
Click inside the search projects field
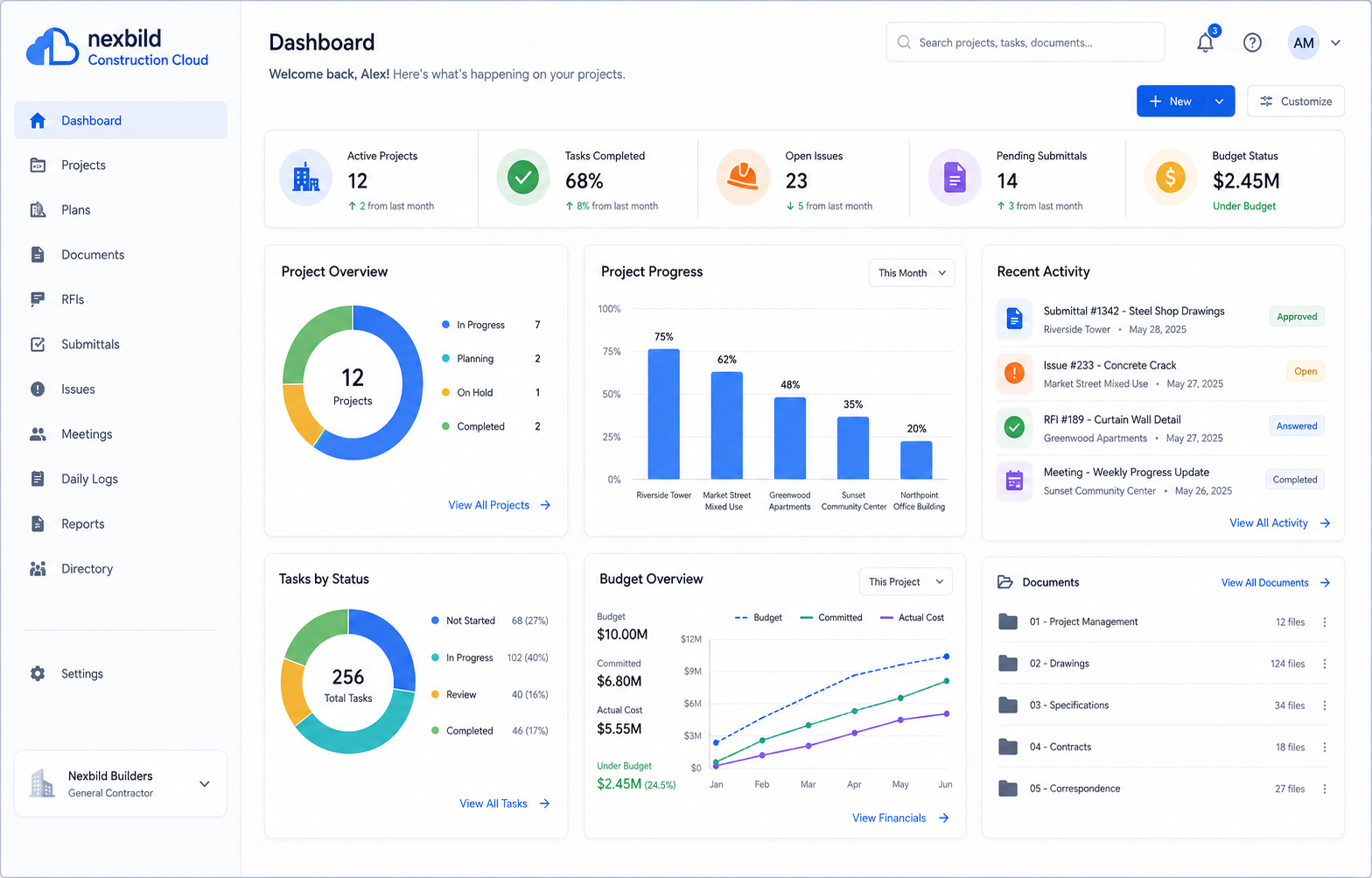1025,42
